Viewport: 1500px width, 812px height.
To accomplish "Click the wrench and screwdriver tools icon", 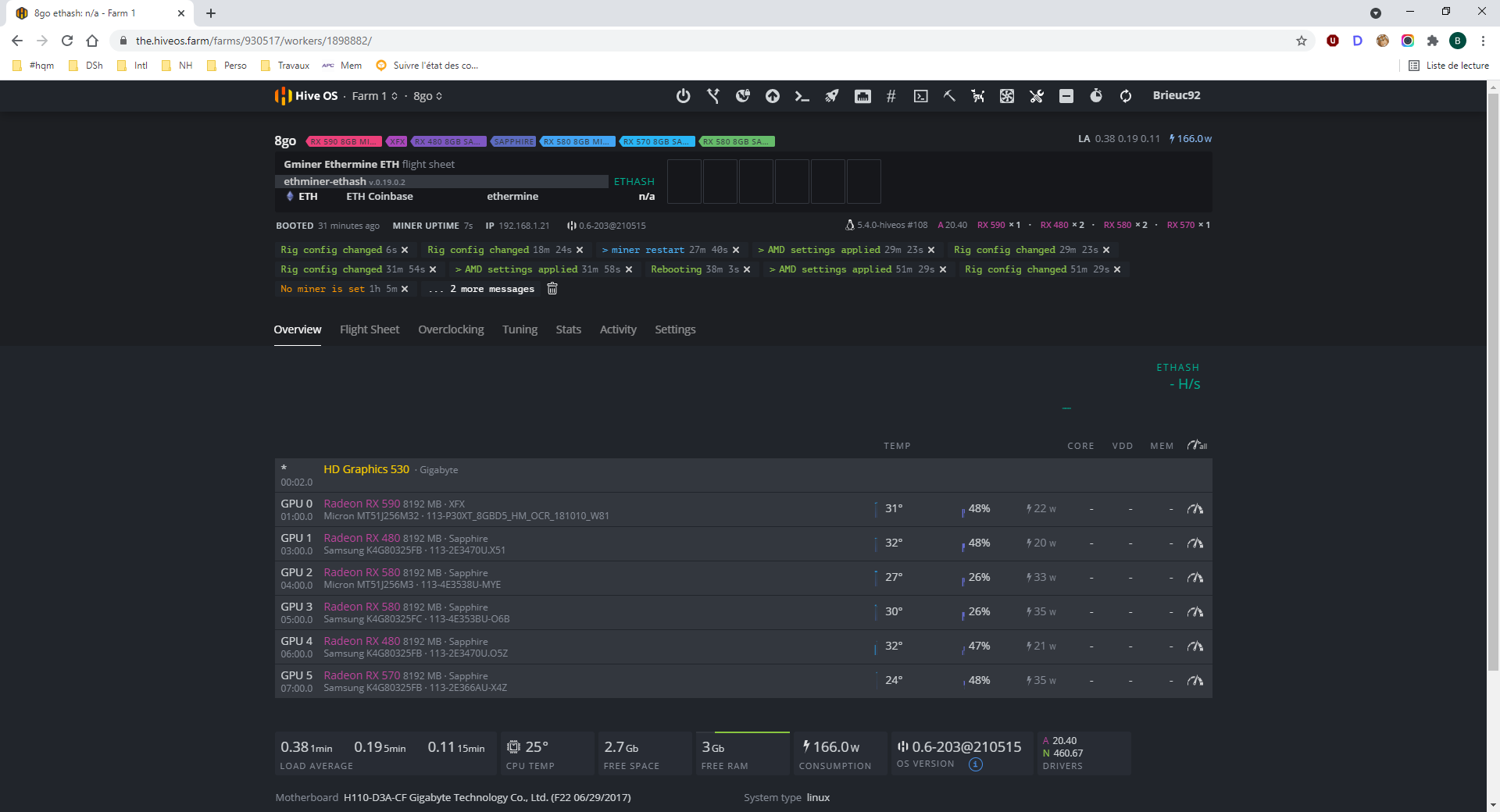I will (1037, 96).
